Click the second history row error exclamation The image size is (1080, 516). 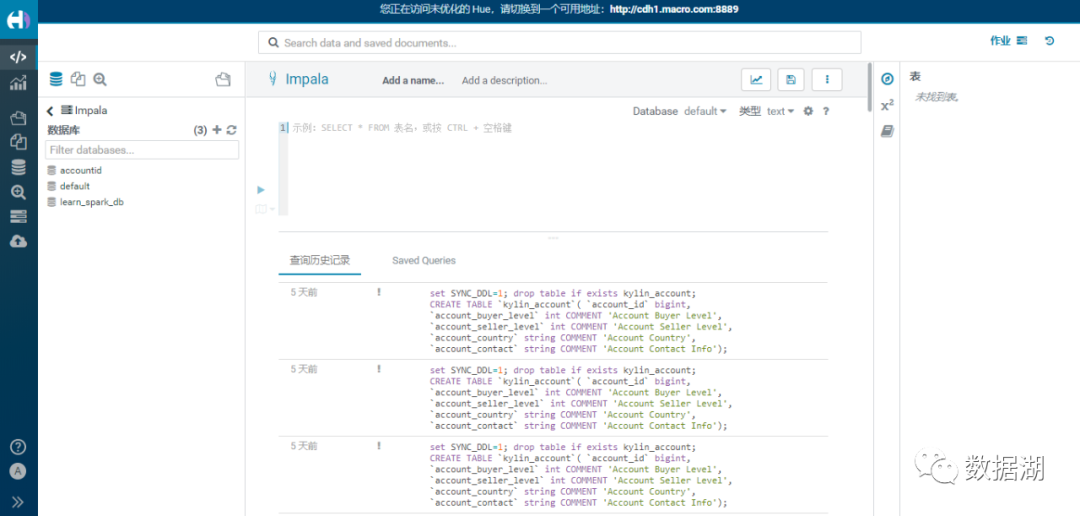point(379,369)
